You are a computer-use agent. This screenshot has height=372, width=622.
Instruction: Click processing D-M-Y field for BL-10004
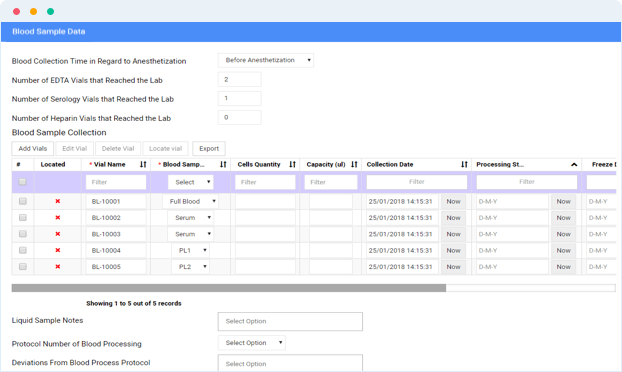coord(513,251)
